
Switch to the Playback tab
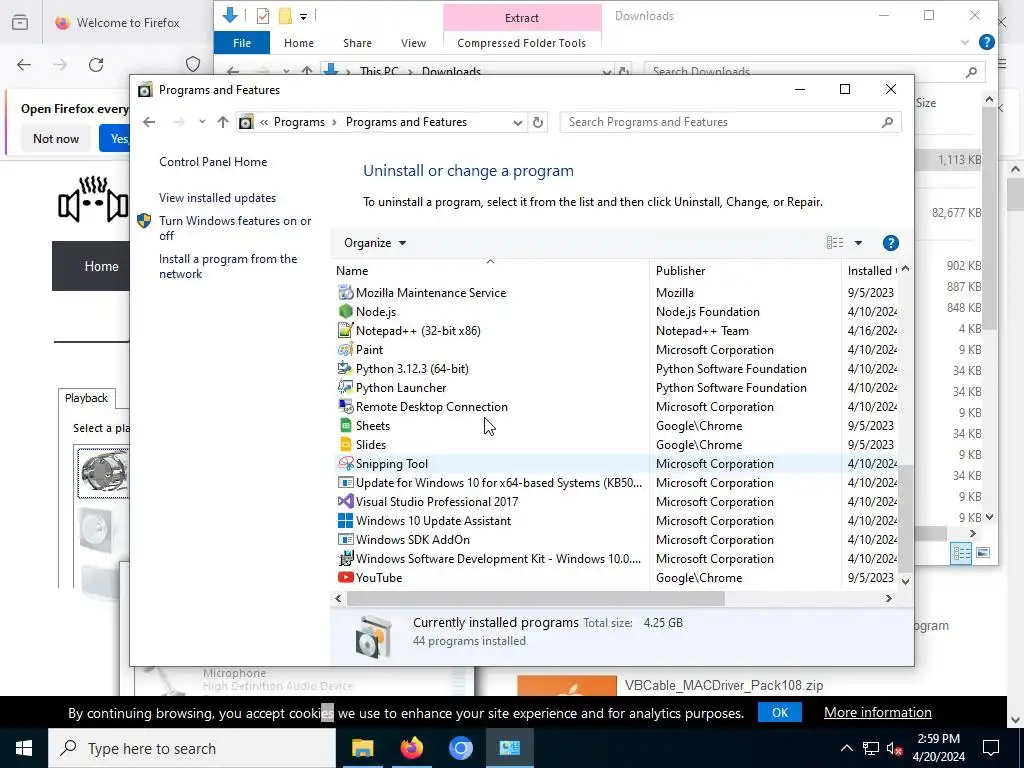pos(86,398)
